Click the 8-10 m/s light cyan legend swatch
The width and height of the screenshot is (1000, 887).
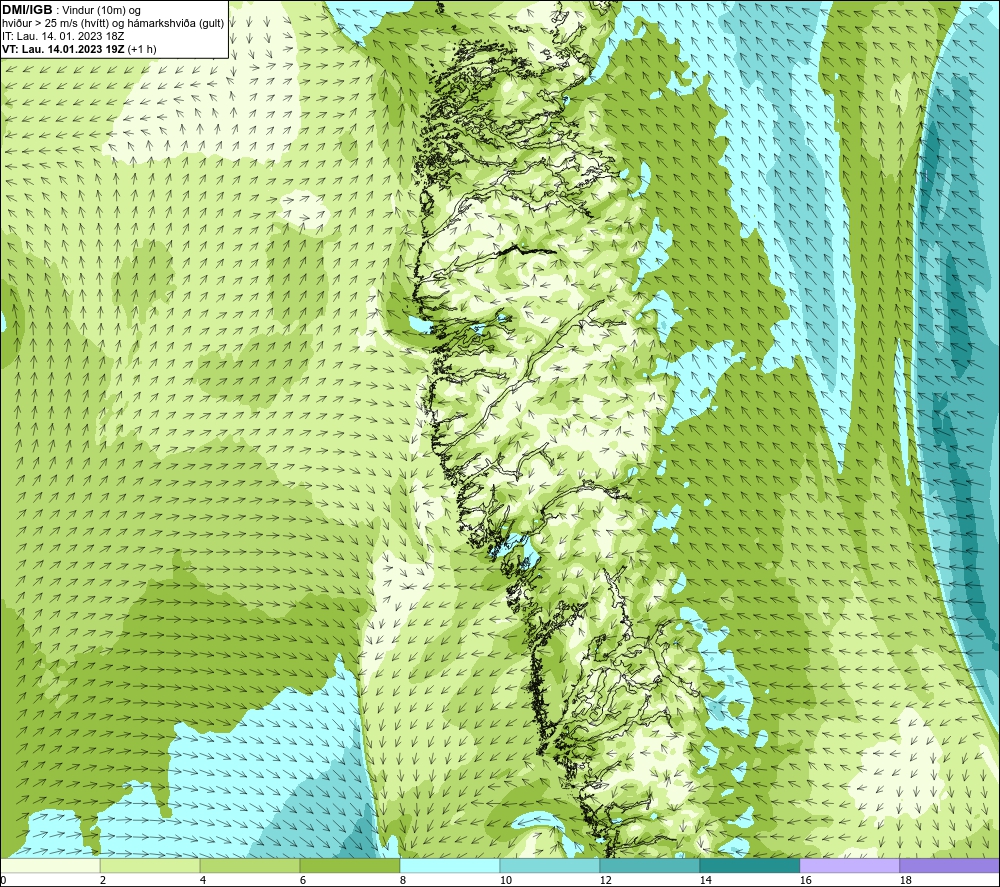(x=450, y=866)
